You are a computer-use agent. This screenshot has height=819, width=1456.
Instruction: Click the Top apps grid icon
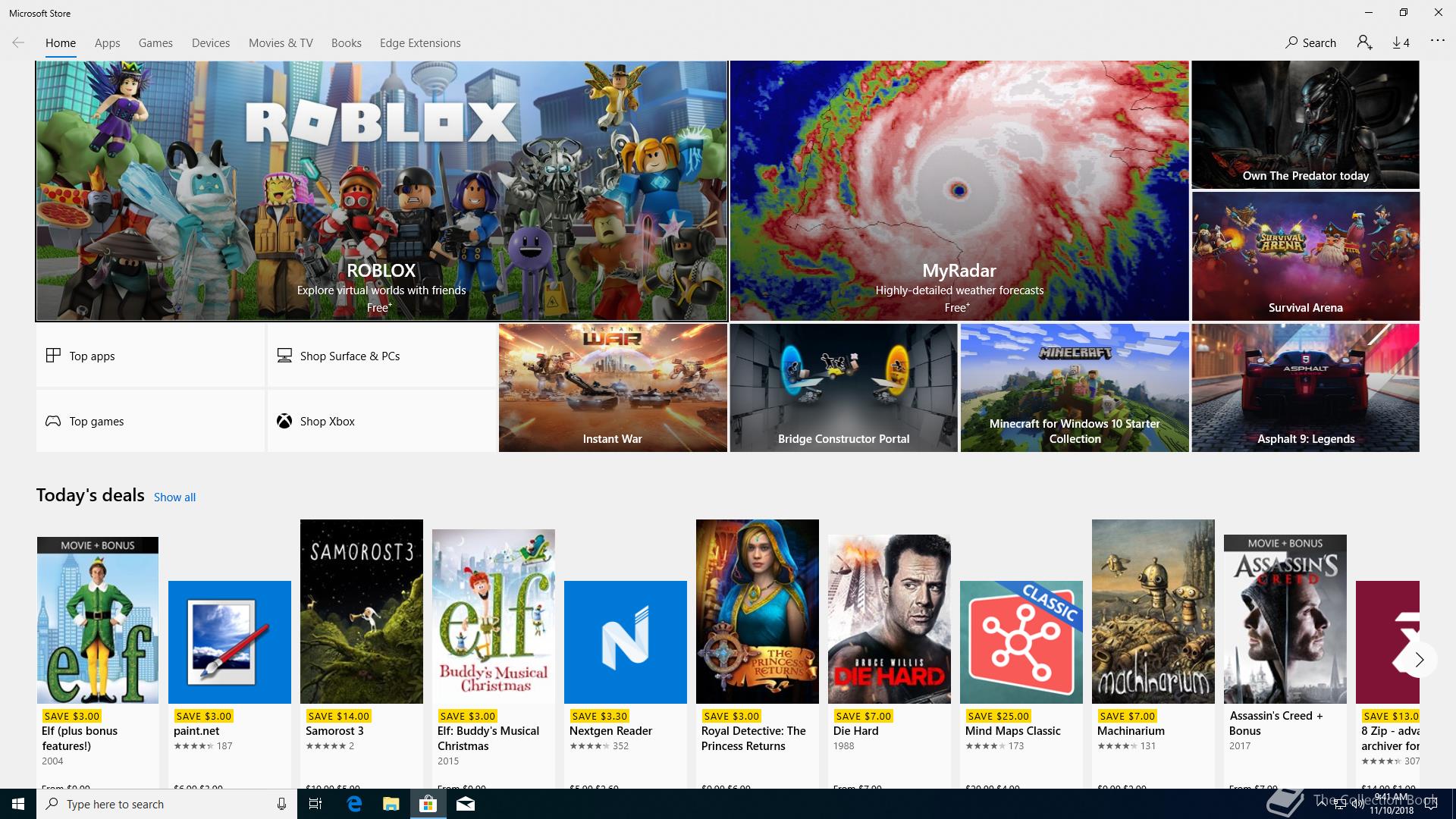[53, 355]
